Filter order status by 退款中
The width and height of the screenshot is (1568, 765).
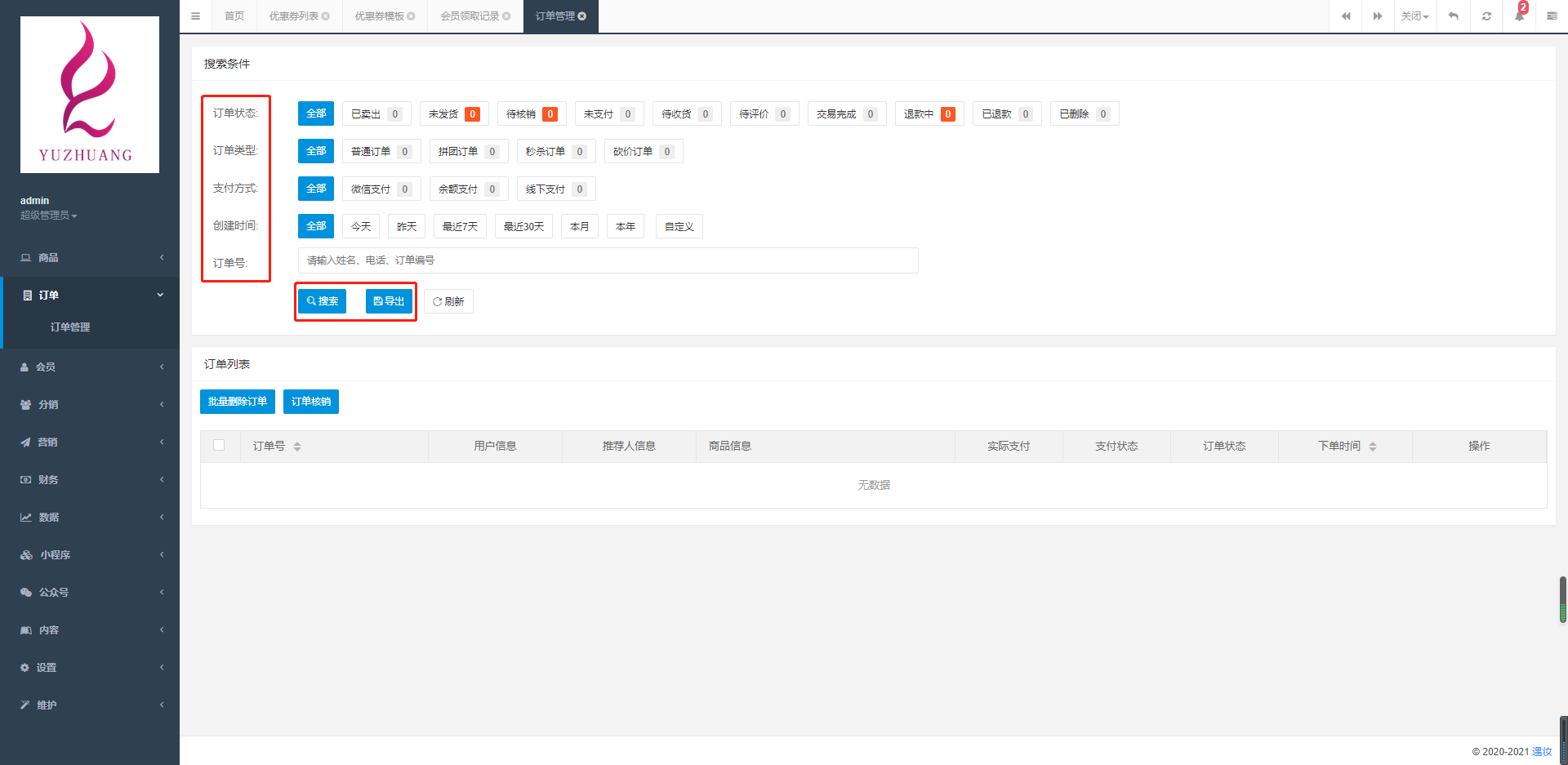(929, 114)
